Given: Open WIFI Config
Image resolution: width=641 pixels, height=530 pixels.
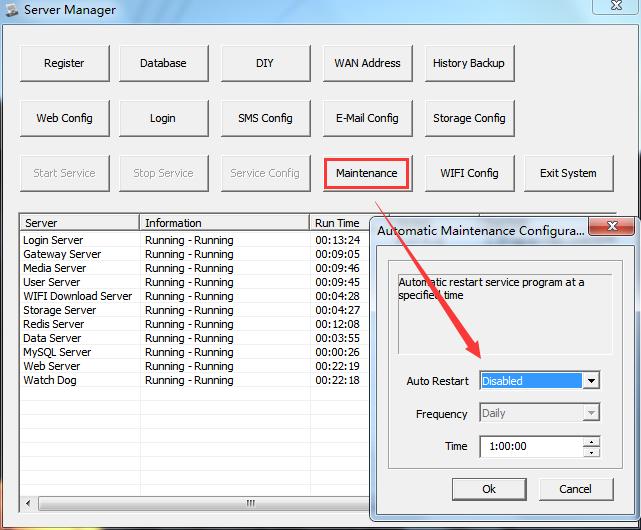Looking at the screenshot, I should click(x=469, y=173).
